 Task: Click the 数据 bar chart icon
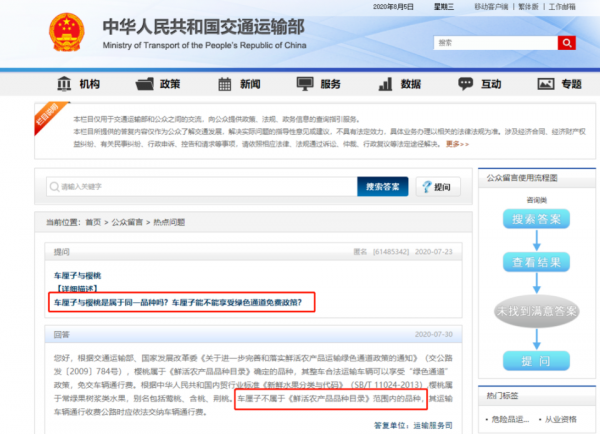point(385,84)
